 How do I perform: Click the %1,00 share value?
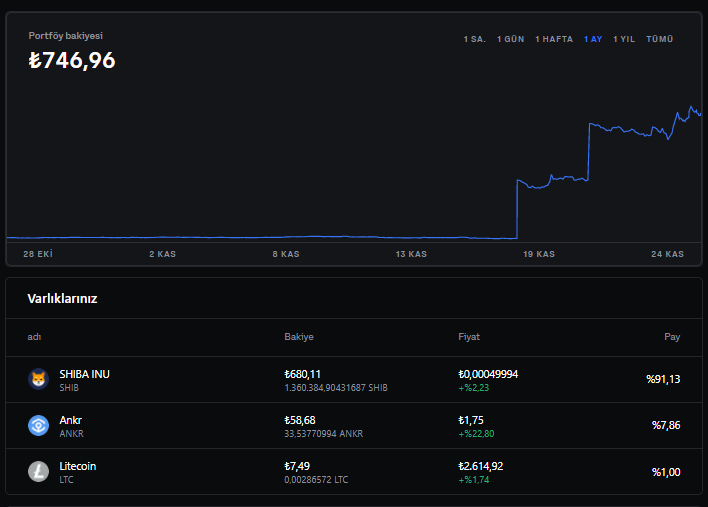pos(666,472)
